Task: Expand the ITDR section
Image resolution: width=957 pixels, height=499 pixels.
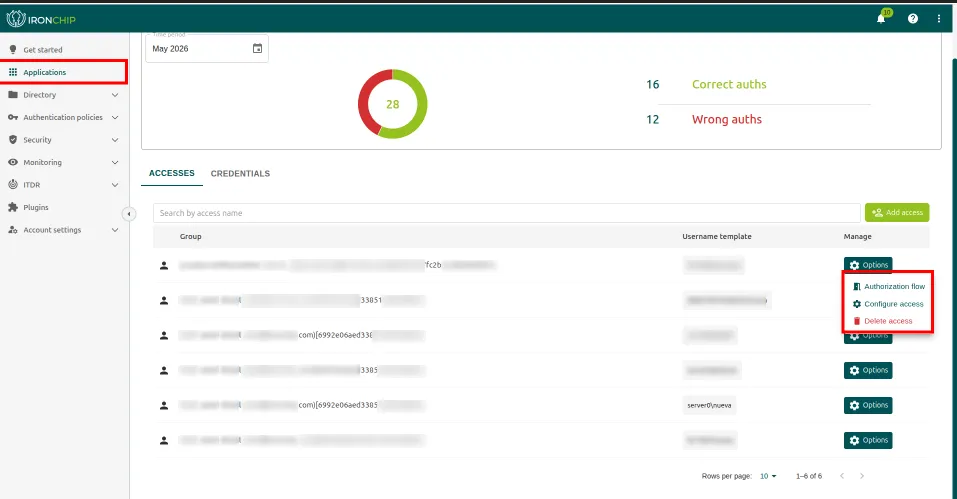Action: click(115, 185)
